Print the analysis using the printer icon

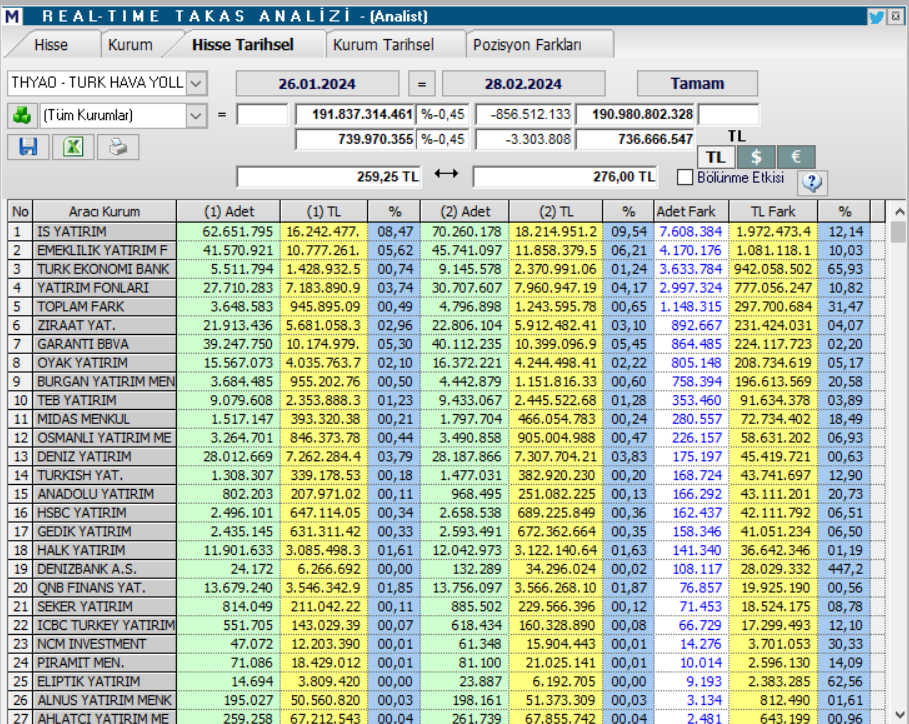click(x=118, y=147)
